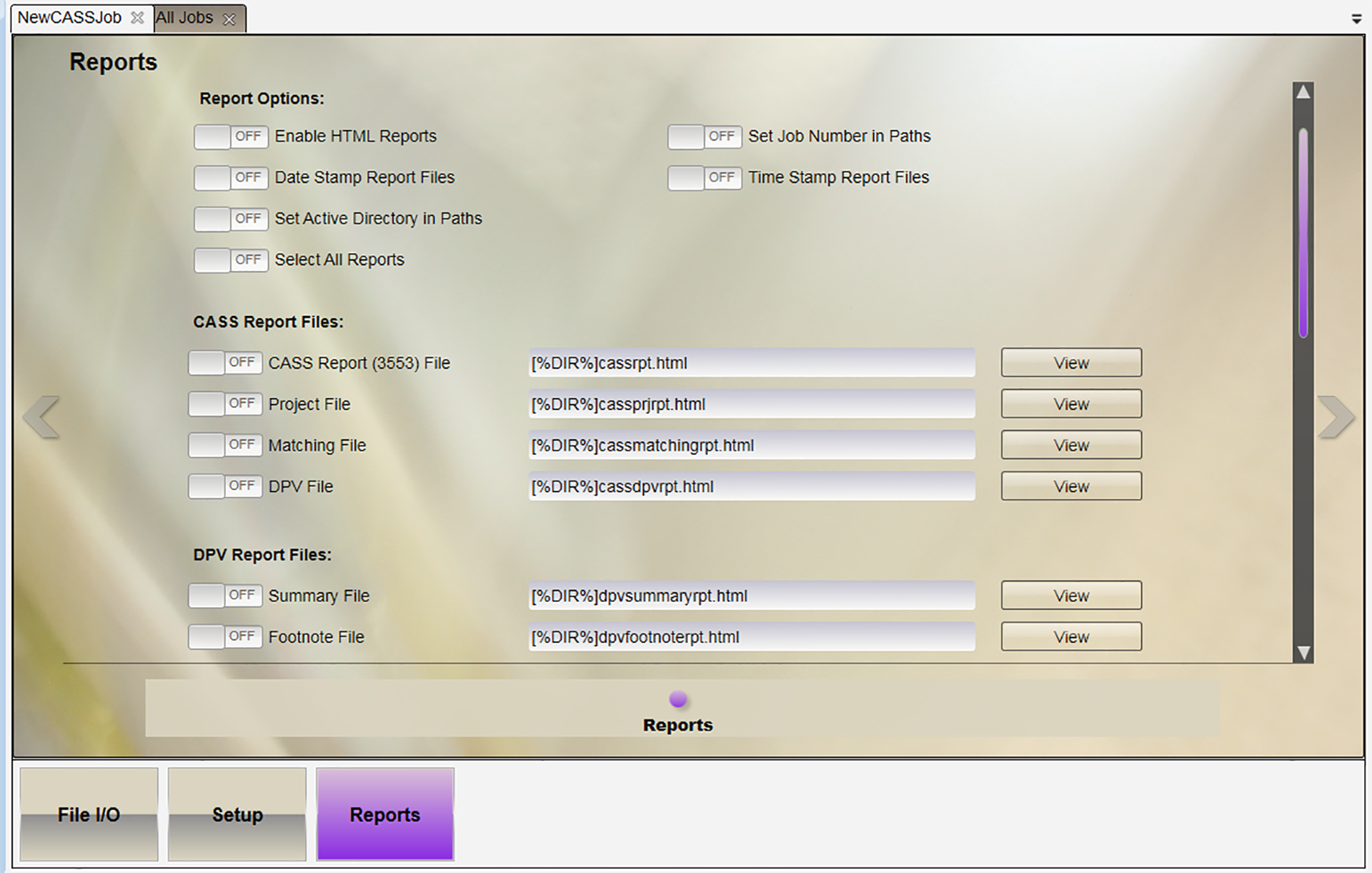Viewport: 1372px width, 873px height.
Task: Go to the Setup section
Action: [237, 814]
